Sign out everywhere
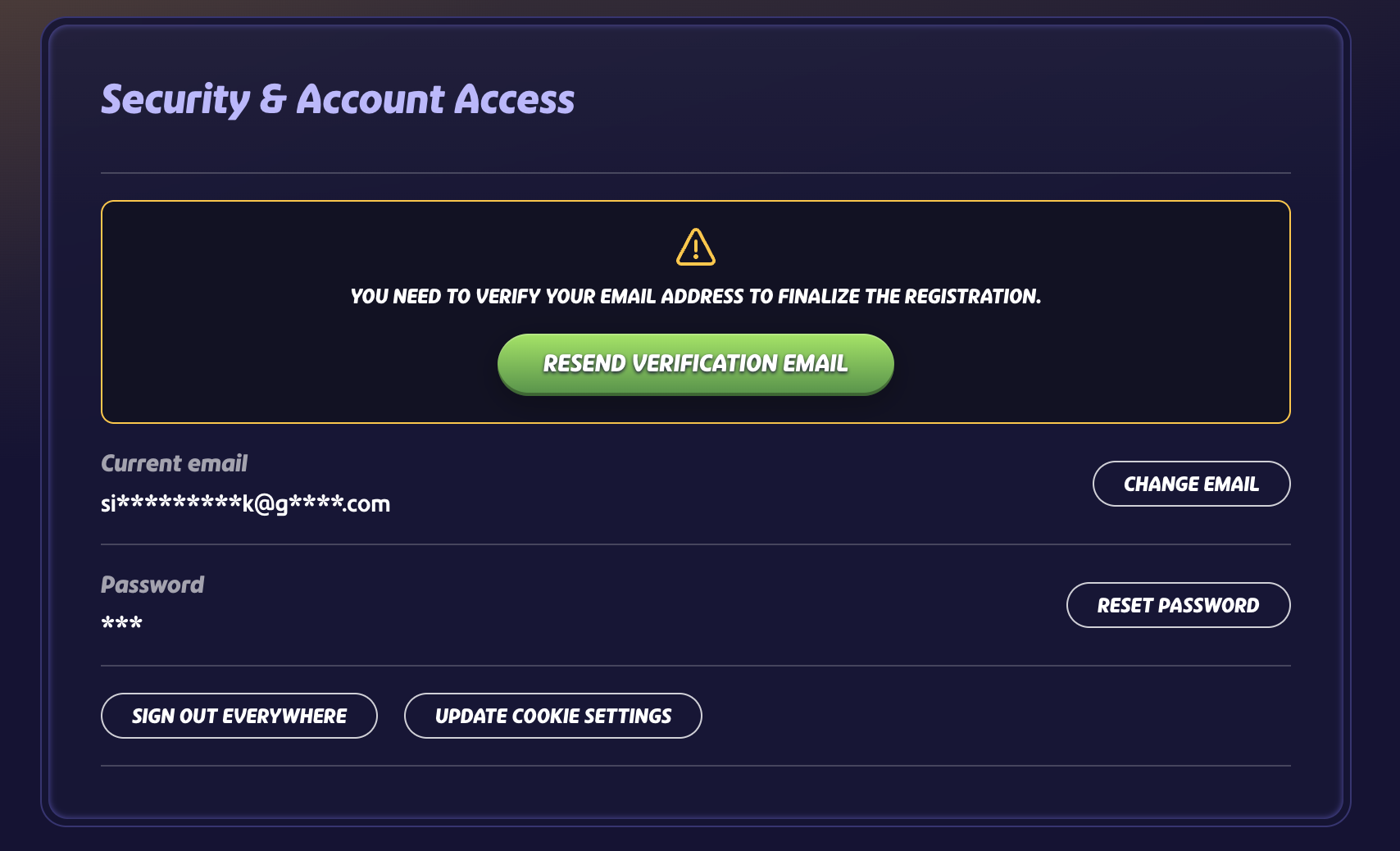This screenshot has width=1400, height=851. (239, 716)
